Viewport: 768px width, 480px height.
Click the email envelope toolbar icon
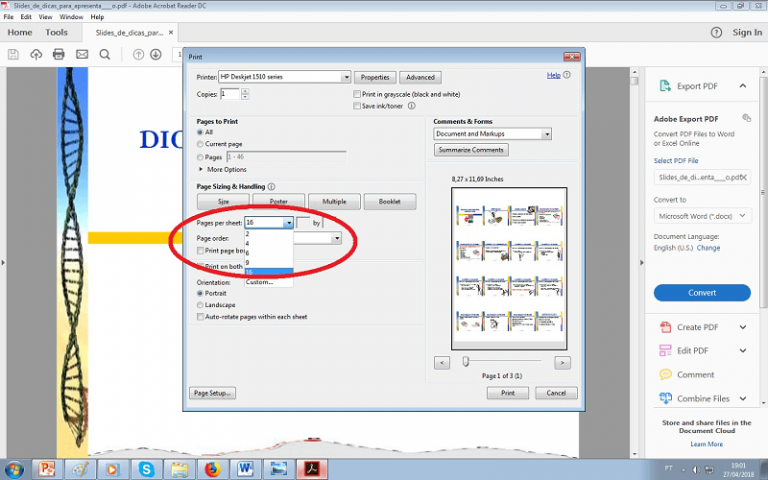tap(82, 54)
